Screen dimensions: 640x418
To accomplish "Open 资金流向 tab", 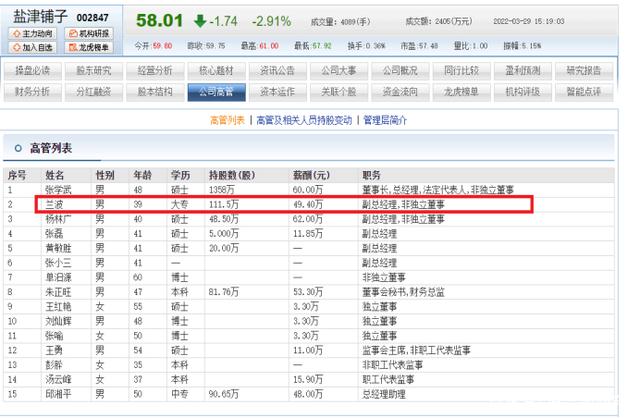I will (x=400, y=92).
